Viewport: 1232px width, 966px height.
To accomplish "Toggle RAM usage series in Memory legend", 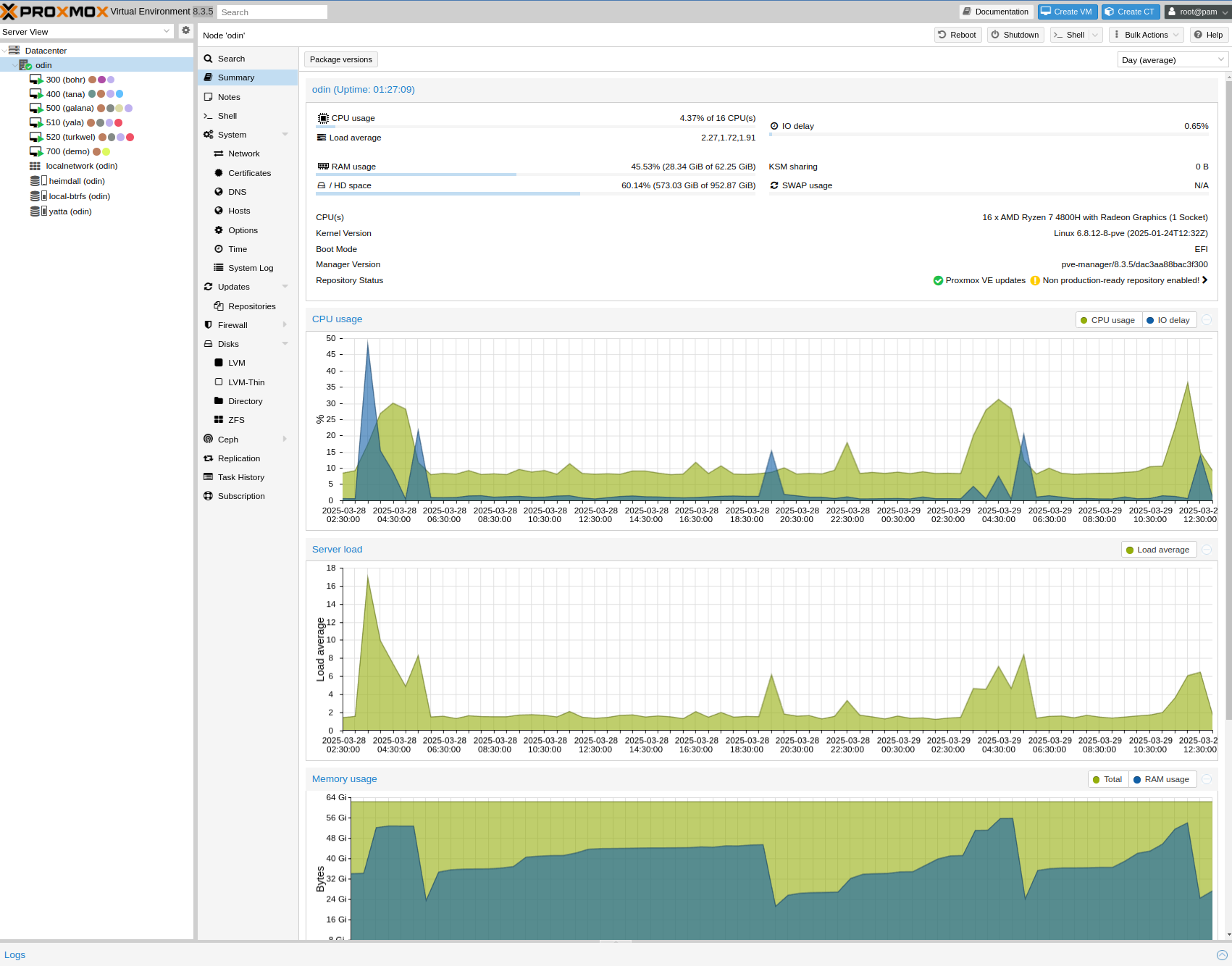I will pyautogui.click(x=1162, y=779).
